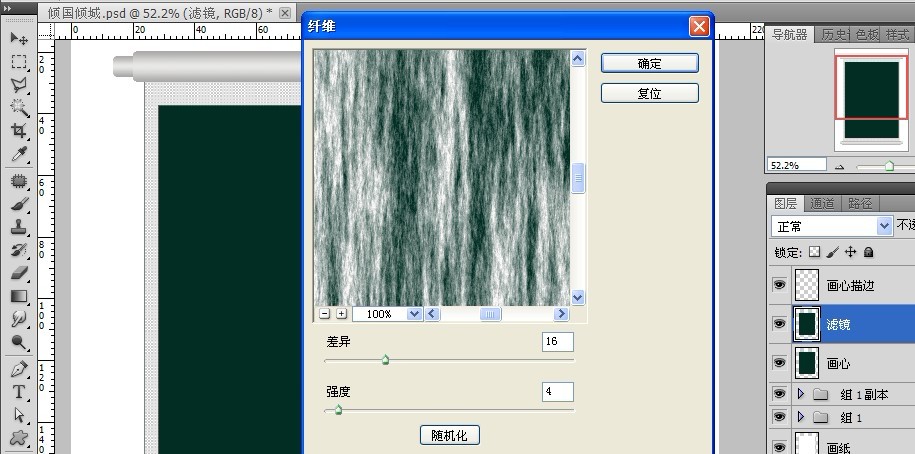Select the Clone Stamp tool

[x=19, y=226]
